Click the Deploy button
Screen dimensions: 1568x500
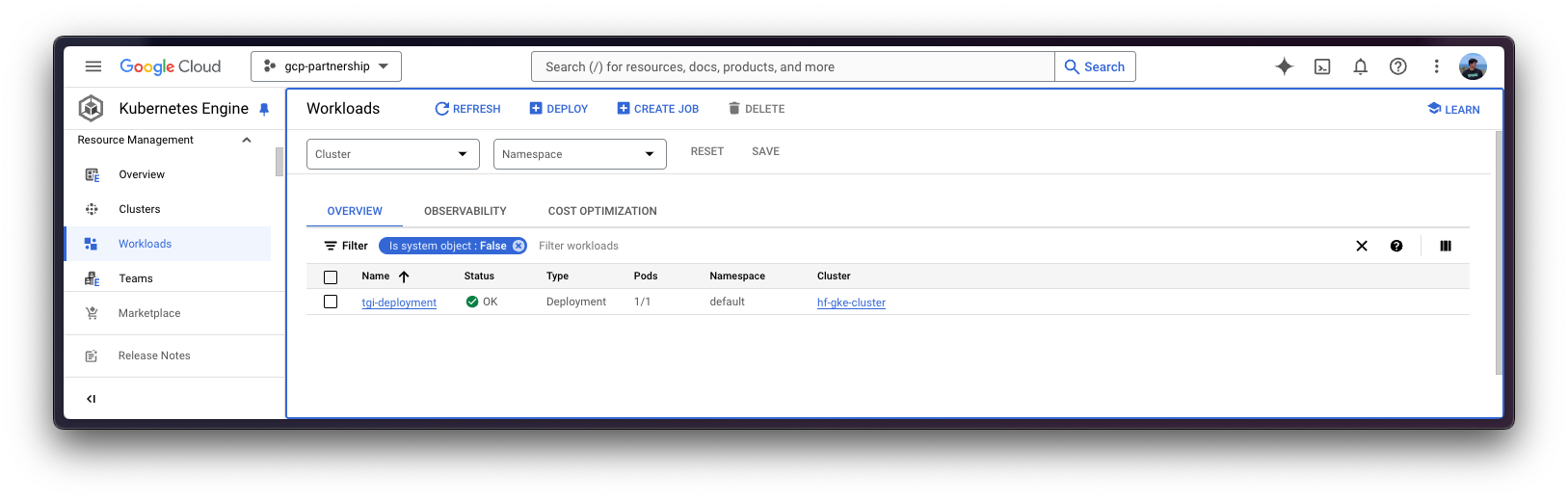[559, 109]
